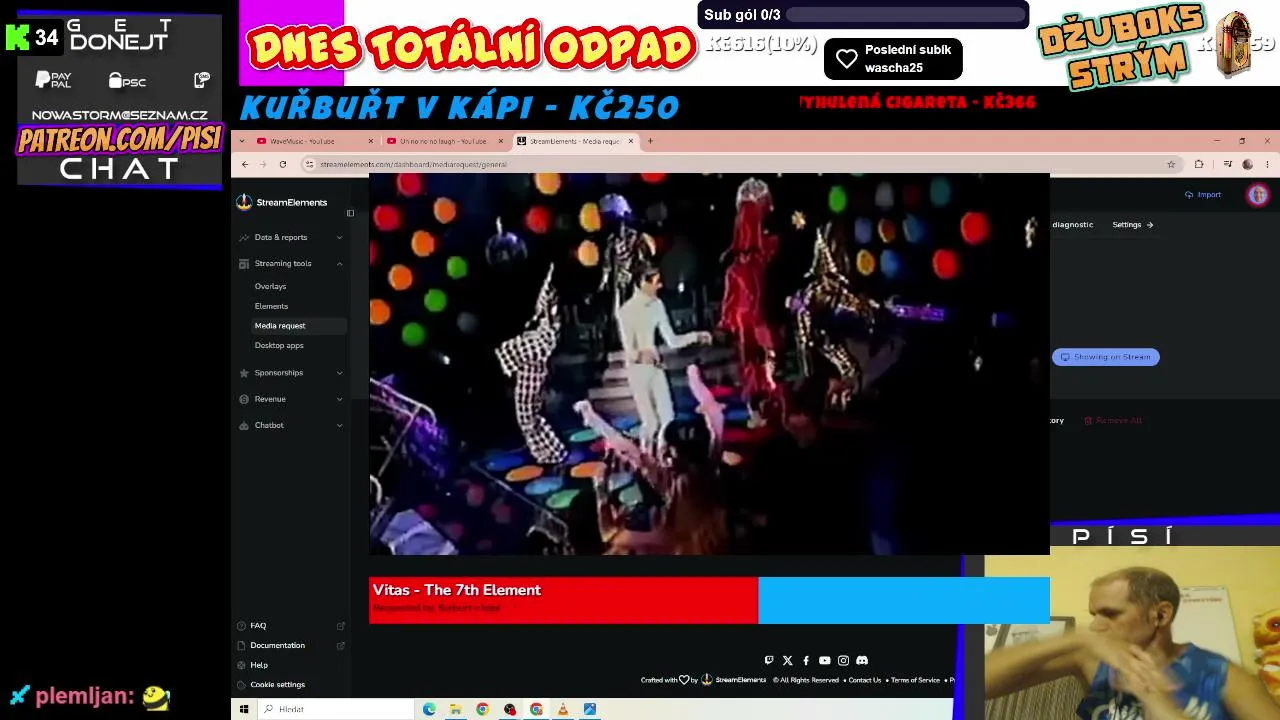Click the Data & reports chart icon
1280x720 pixels.
(x=244, y=237)
